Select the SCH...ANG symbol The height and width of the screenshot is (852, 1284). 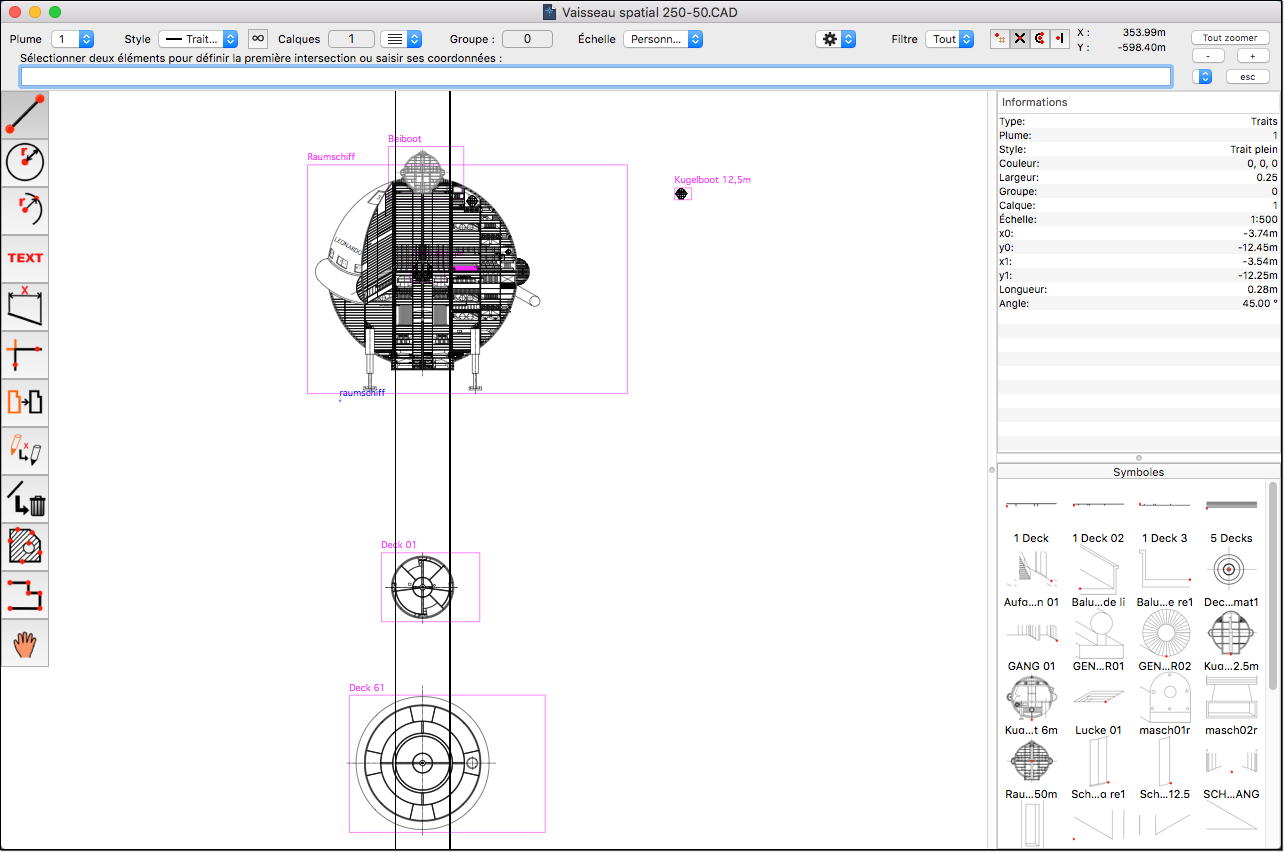click(1231, 768)
